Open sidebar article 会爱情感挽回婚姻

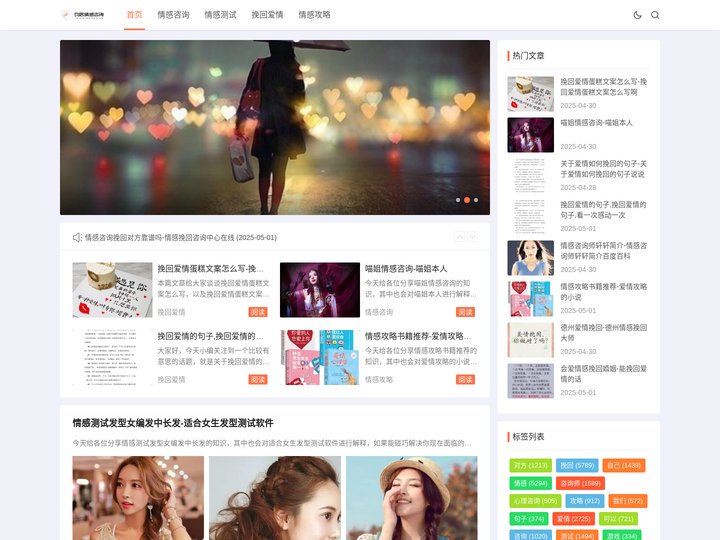click(x=603, y=374)
